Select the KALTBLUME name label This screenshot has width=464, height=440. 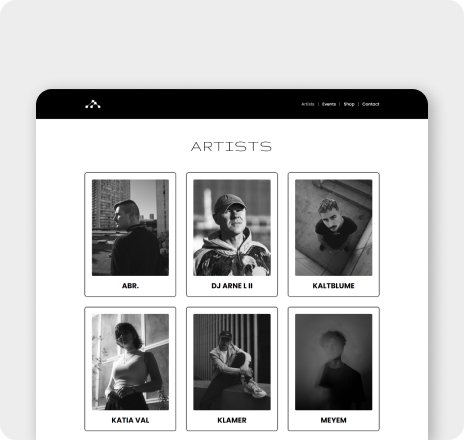pos(334,286)
